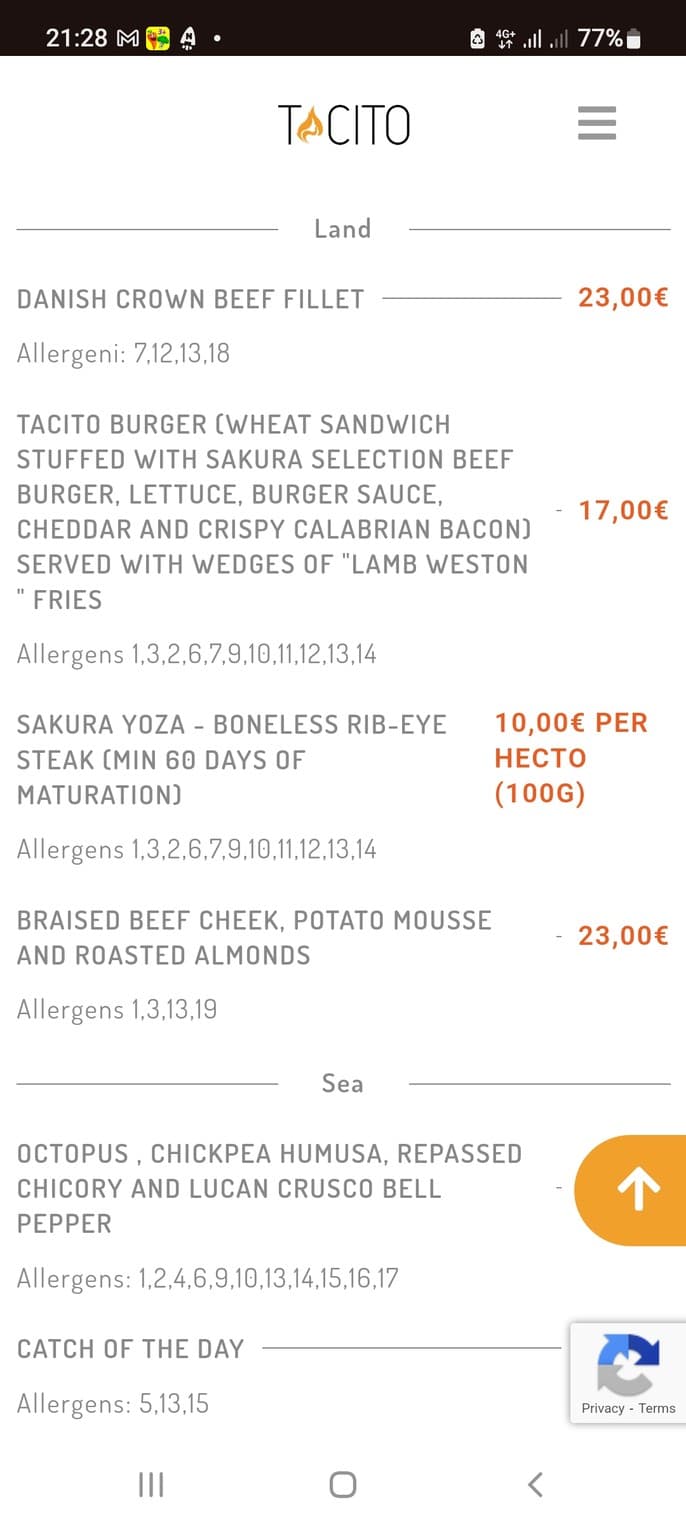Open the Recents navigation button
The image size is (686, 1526).
[x=151, y=1485]
